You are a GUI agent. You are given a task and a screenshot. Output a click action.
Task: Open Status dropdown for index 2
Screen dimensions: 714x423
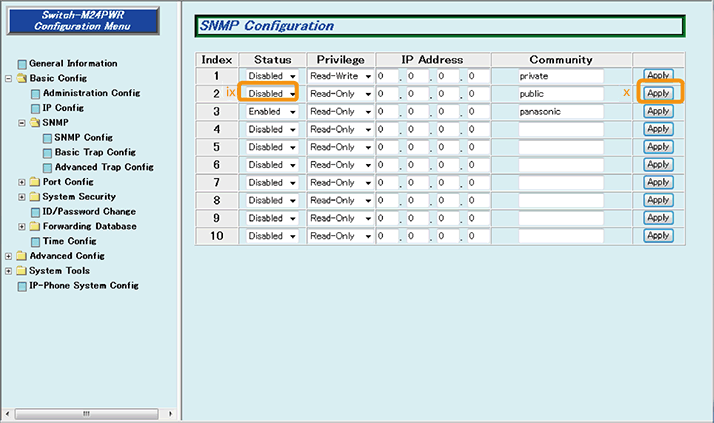[271, 93]
